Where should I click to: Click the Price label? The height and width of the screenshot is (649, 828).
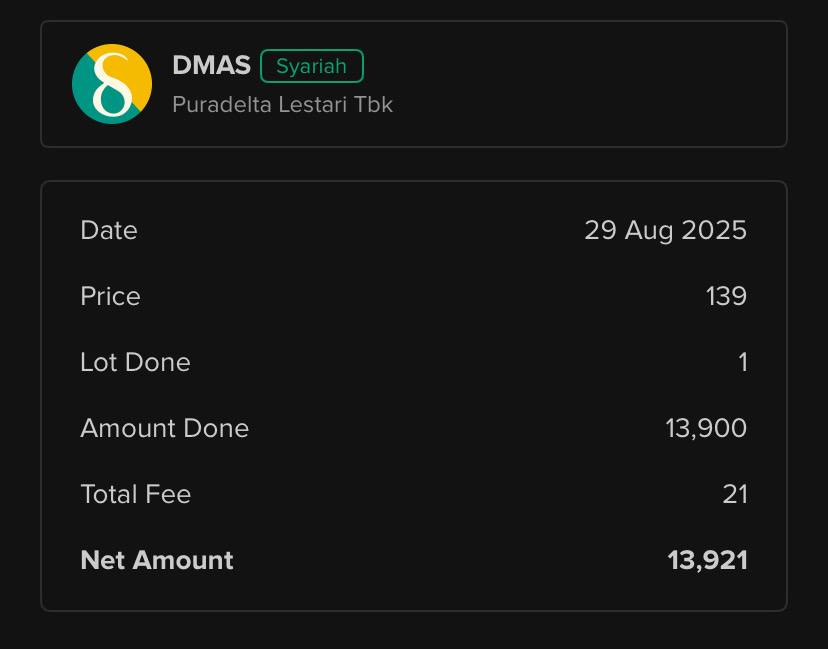click(110, 296)
